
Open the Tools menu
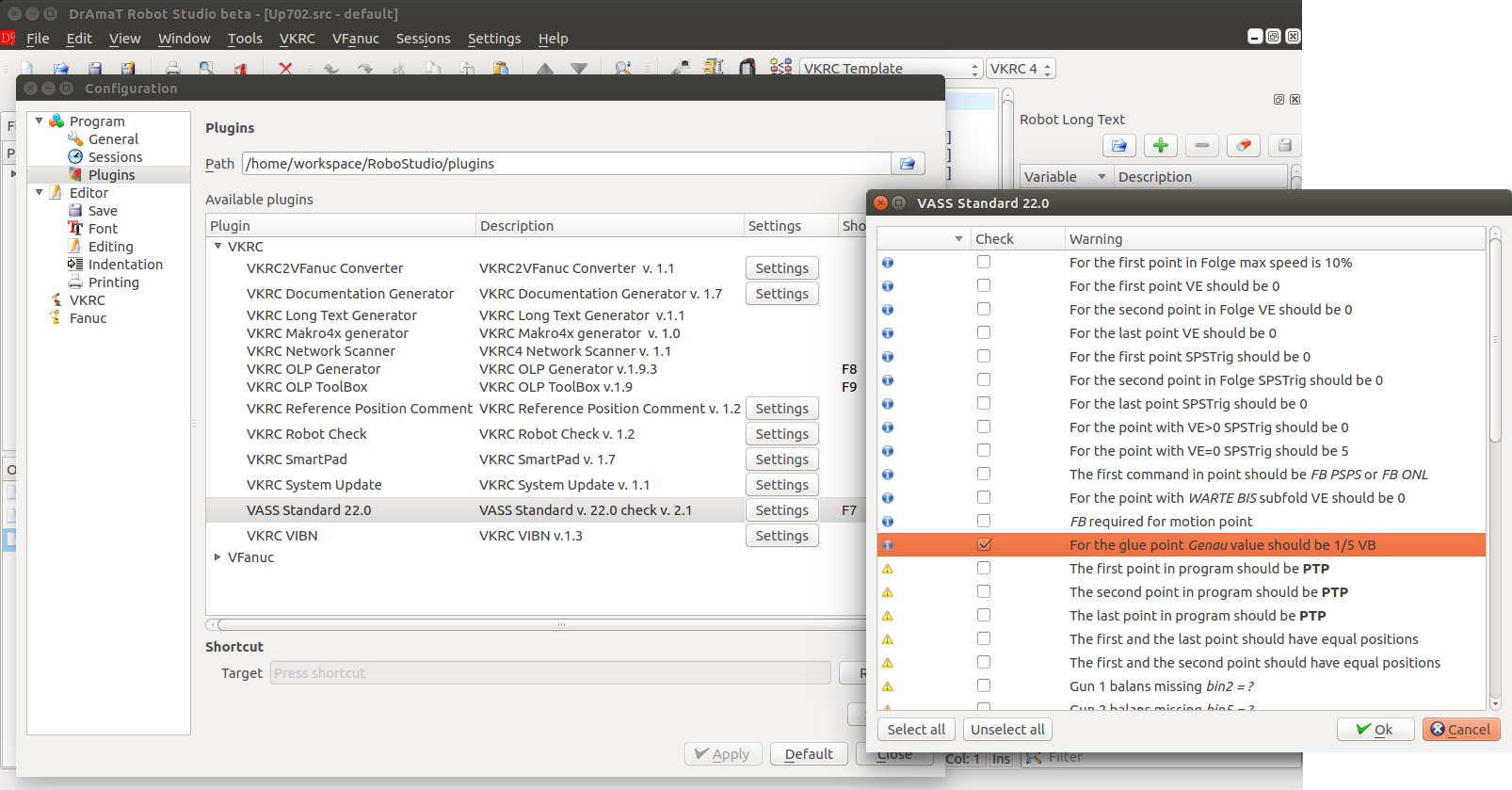click(x=245, y=39)
